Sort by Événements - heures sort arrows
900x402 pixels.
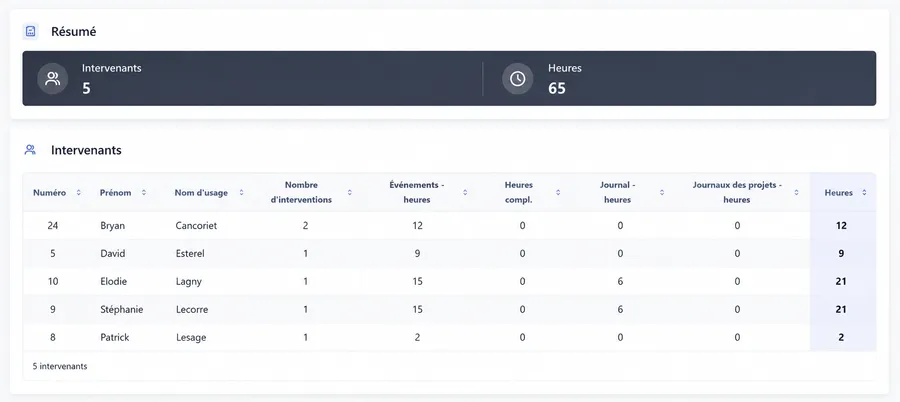click(465, 193)
